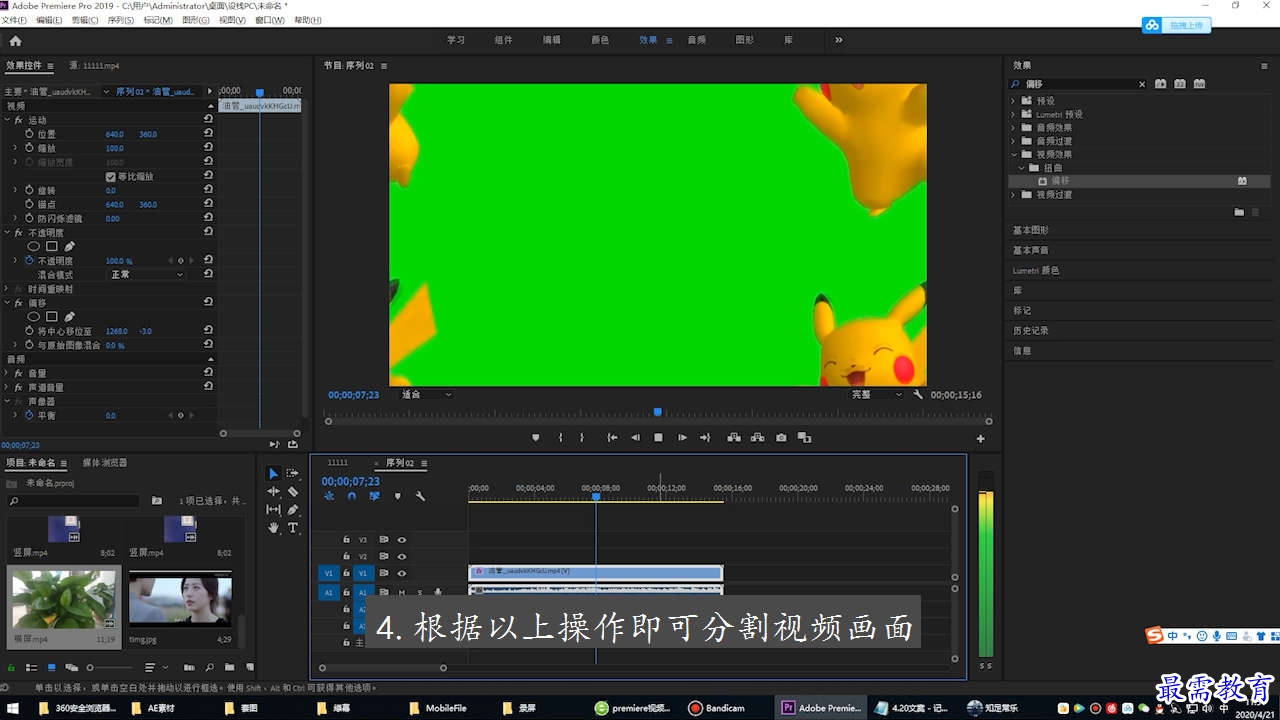1280x720 pixels.
Task: Open the 媒体浏览器 tab
Action: [105, 463]
